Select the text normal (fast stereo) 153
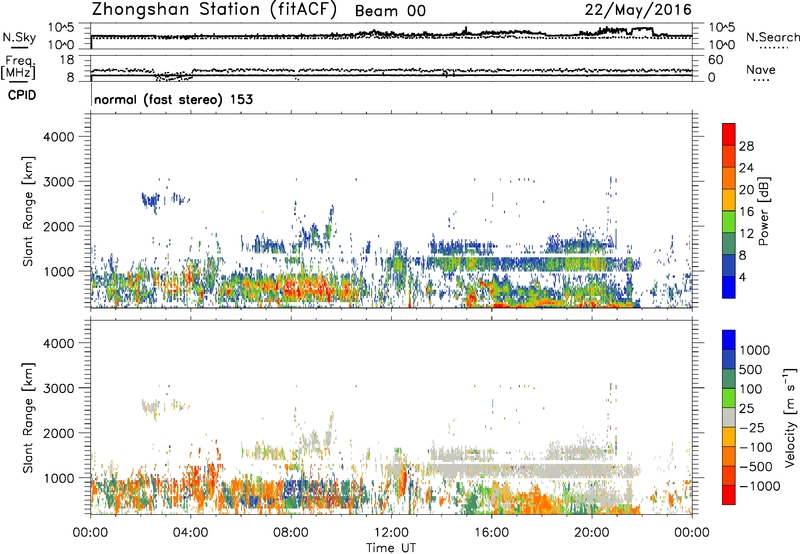Viewport: 800px width, 554px height. [x=173, y=99]
